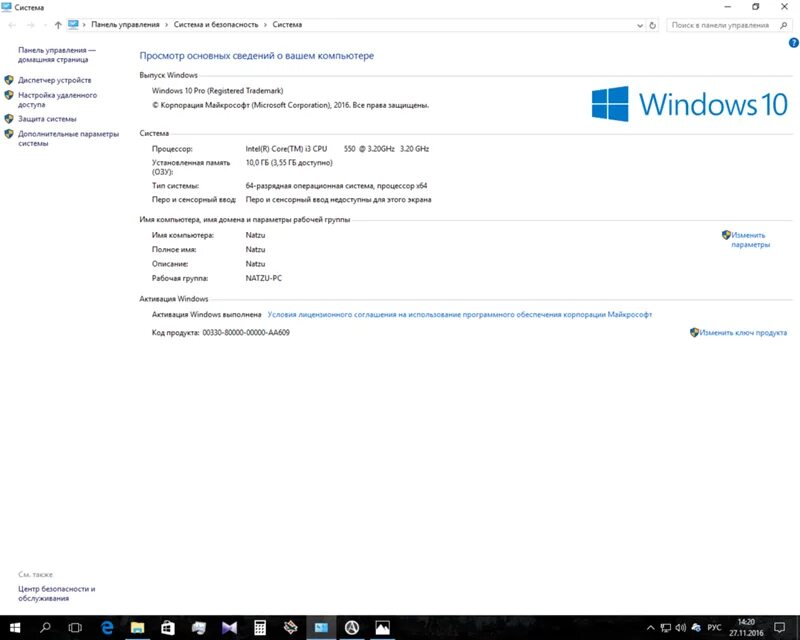This screenshot has width=800, height=640.
Task: Refresh the address bar view
Action: (653, 25)
